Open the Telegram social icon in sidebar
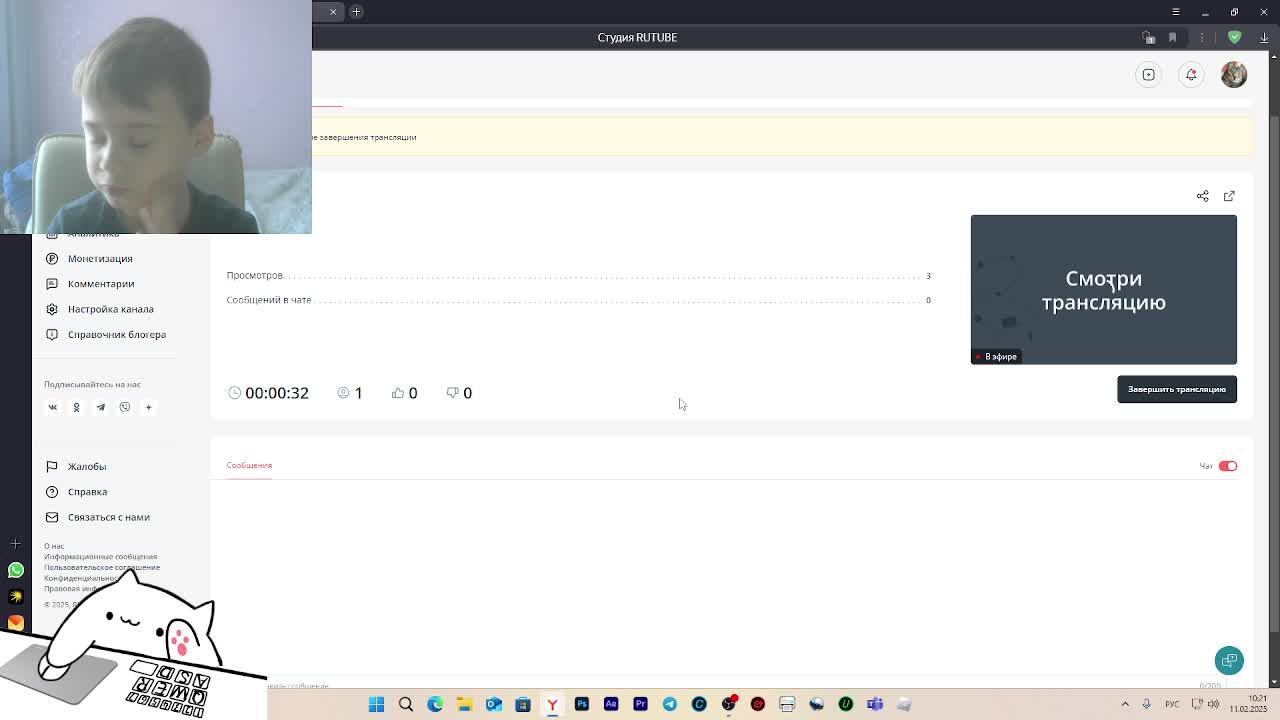Screen dimensions: 1280x720 [x=100, y=407]
